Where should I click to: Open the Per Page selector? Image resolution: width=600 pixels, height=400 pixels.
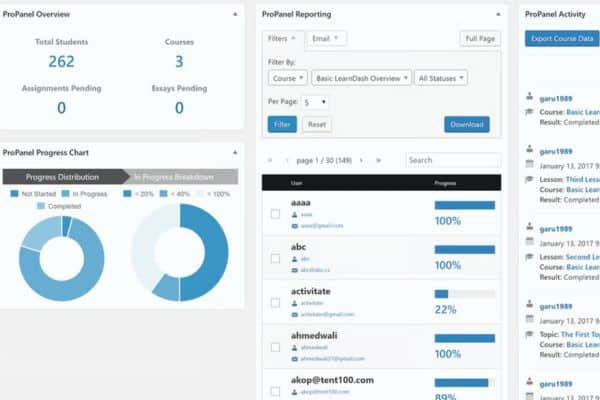[315, 102]
